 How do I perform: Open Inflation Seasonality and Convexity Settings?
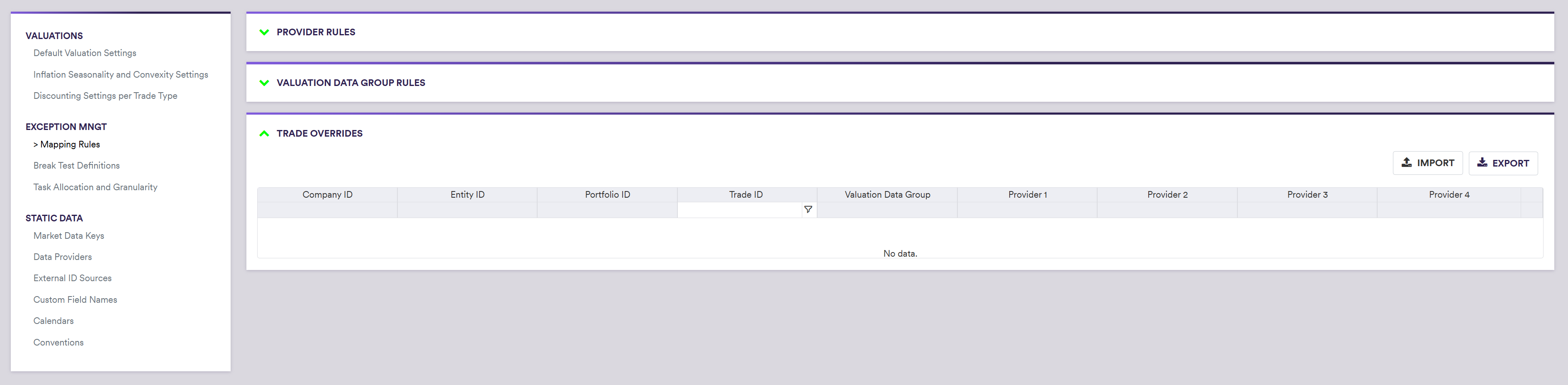tap(121, 74)
